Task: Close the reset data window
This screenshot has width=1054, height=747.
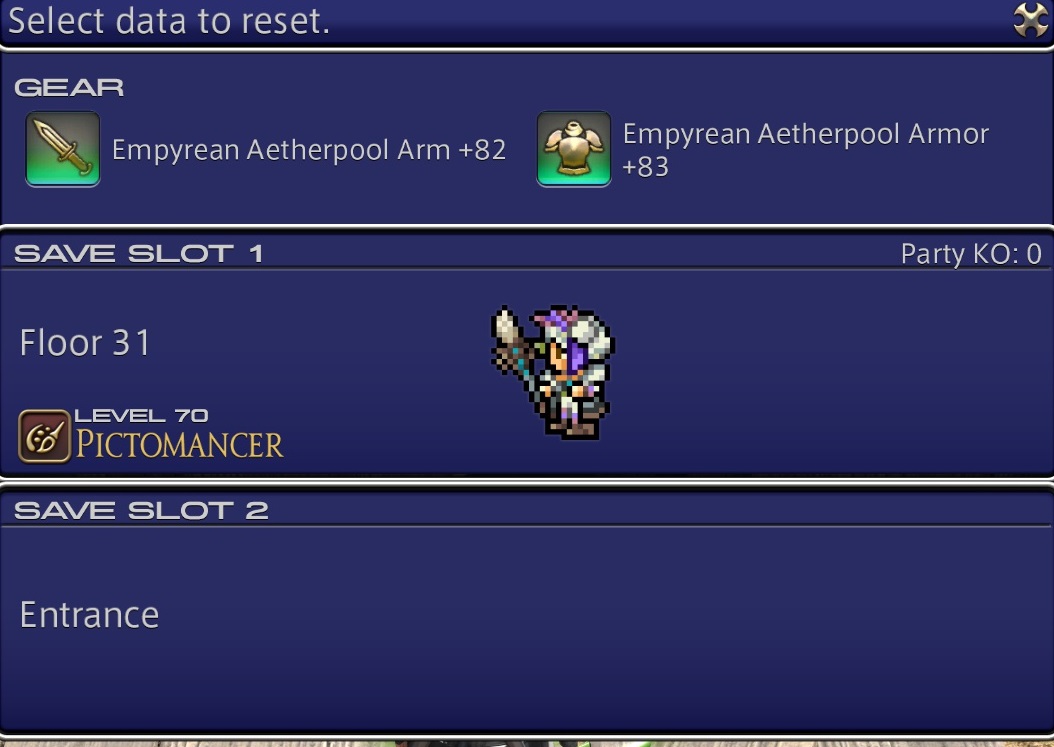Action: 1030,20
